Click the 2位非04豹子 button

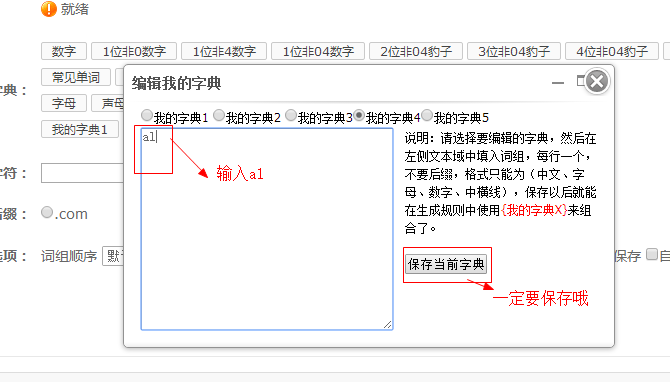coord(416,52)
